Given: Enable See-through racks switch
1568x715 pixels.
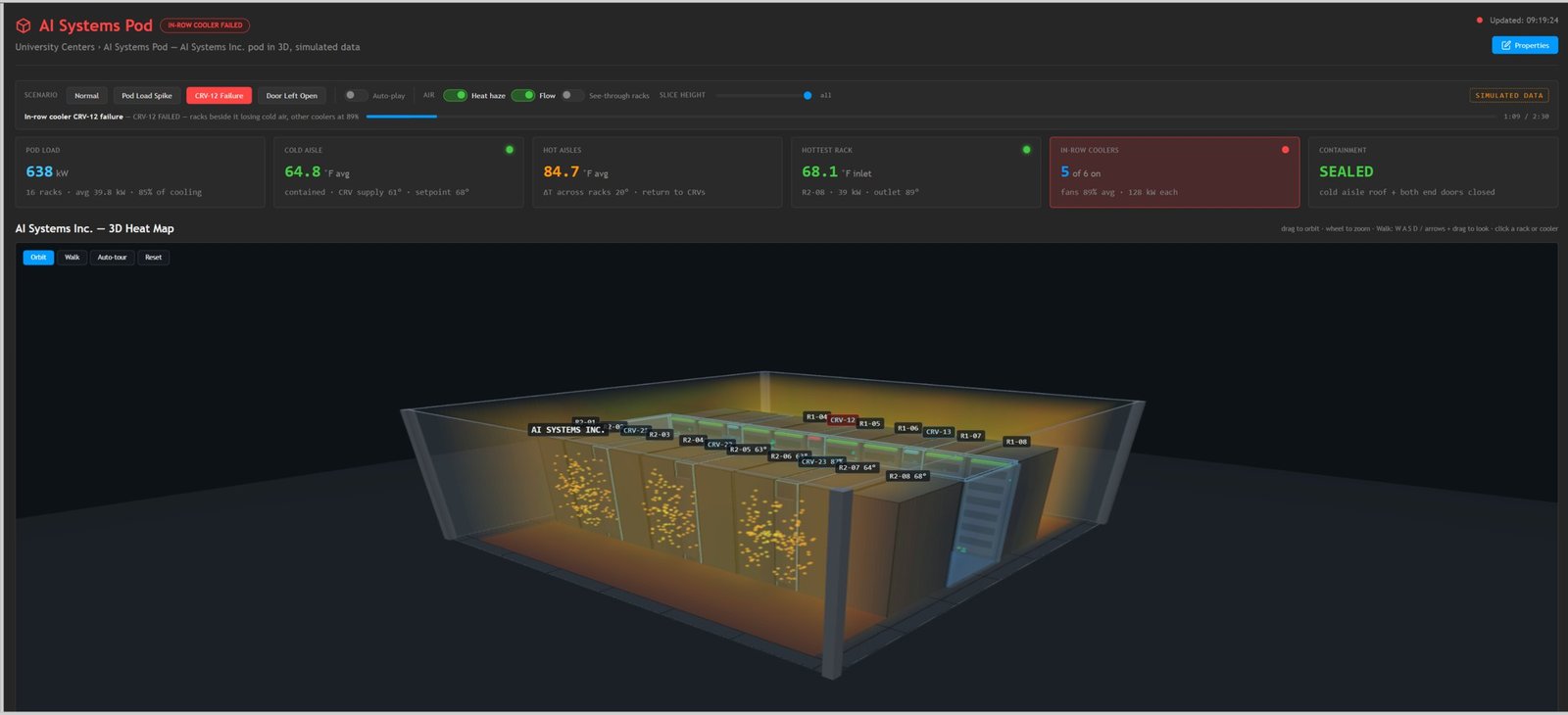Looking at the screenshot, I should [572, 95].
